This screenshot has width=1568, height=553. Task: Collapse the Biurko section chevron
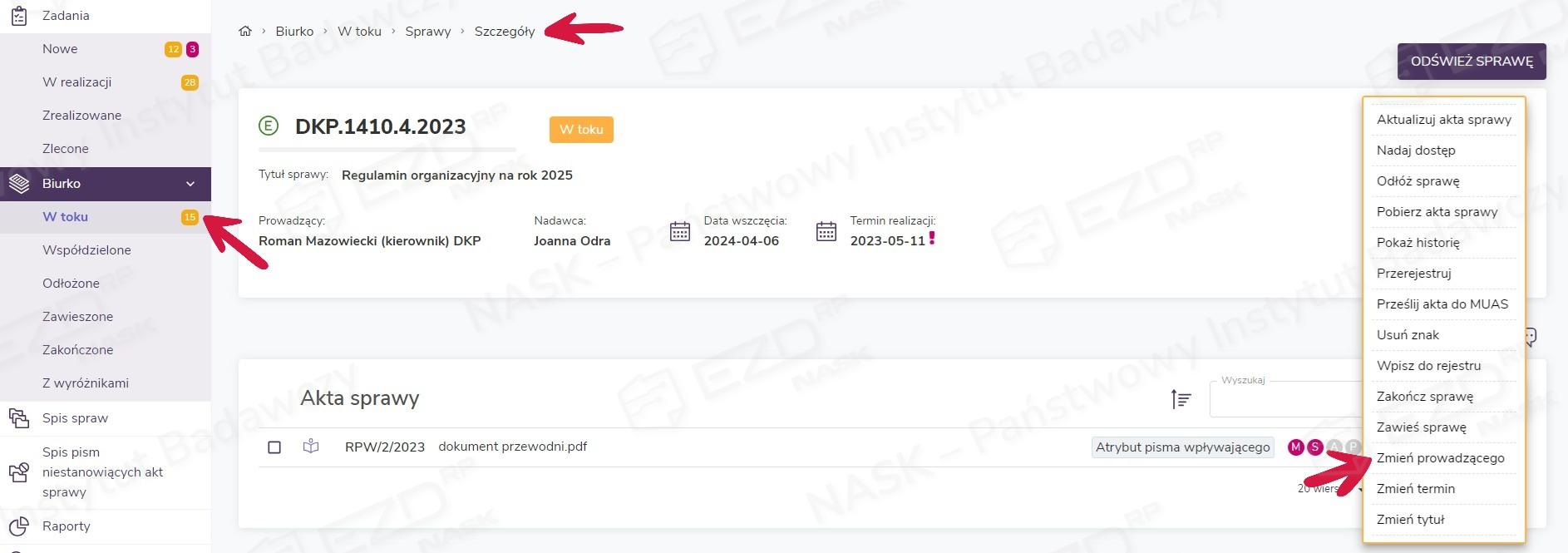click(x=190, y=184)
